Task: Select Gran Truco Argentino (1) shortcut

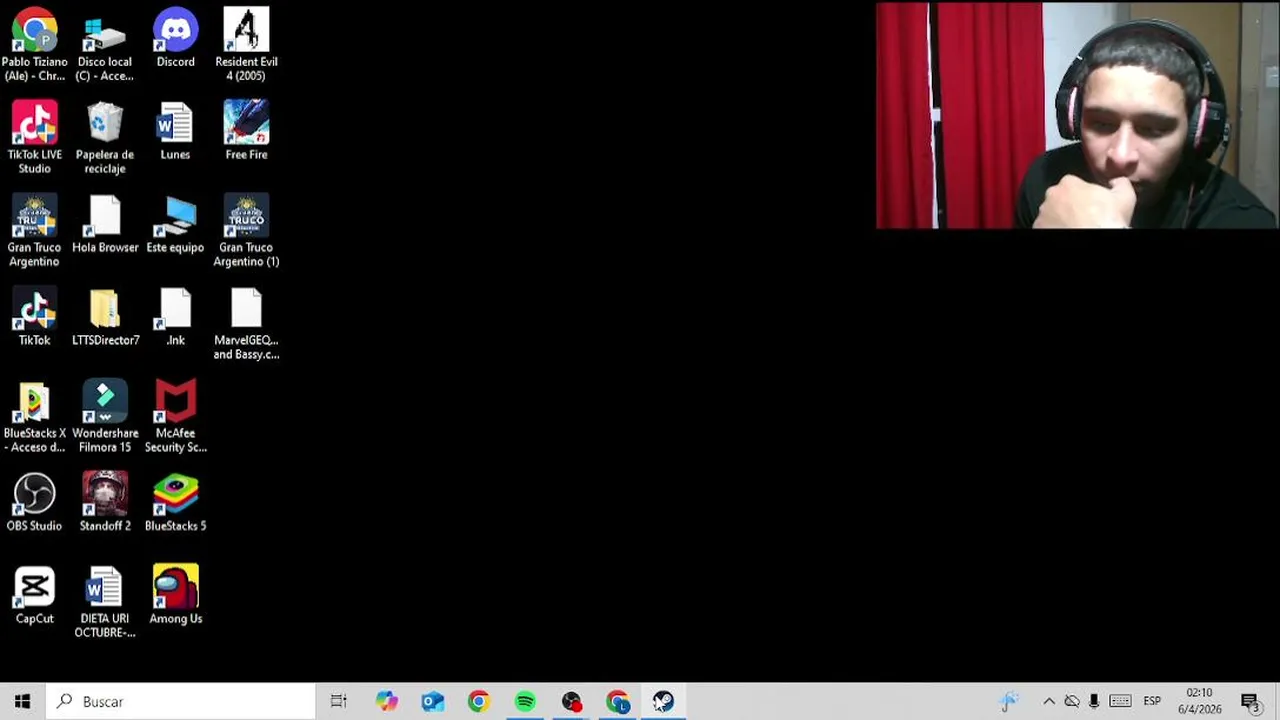Action: coord(246,231)
